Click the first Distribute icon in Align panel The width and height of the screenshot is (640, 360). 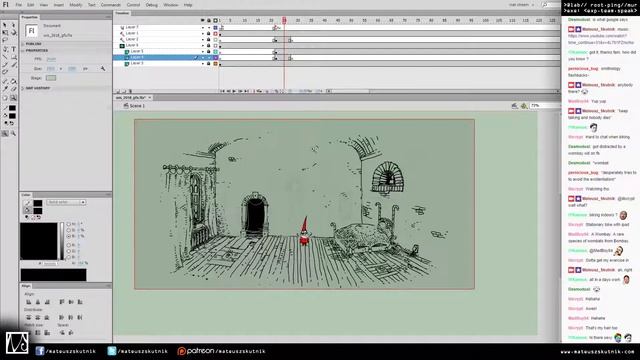29,317
